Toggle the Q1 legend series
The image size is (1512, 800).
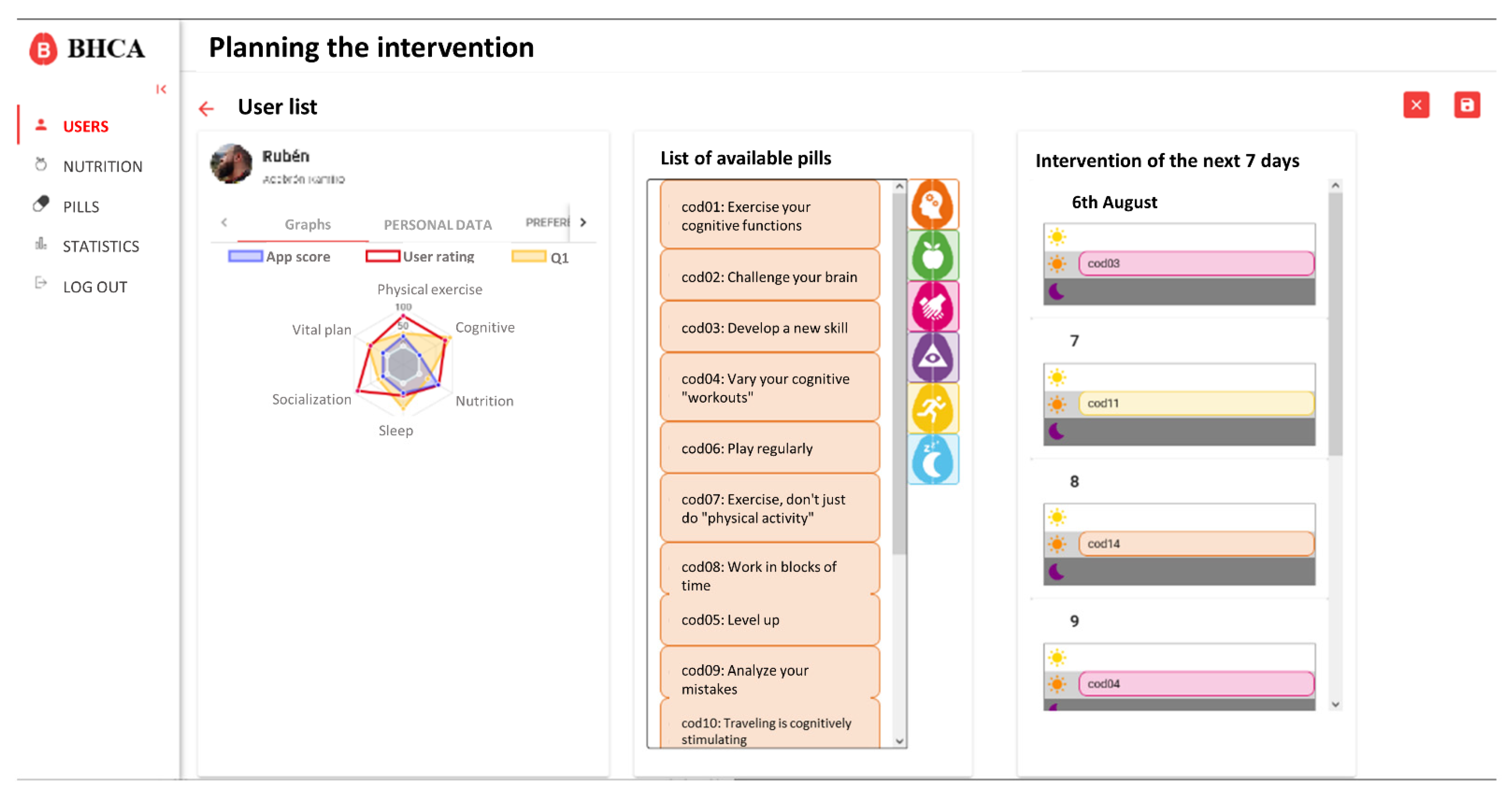[x=540, y=257]
